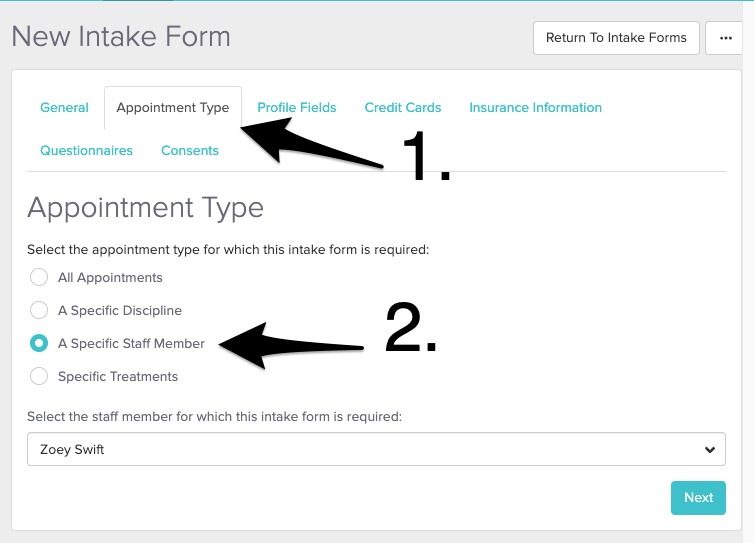This screenshot has width=754, height=543.
Task: Open the Credit Cards tab
Action: [x=403, y=107]
